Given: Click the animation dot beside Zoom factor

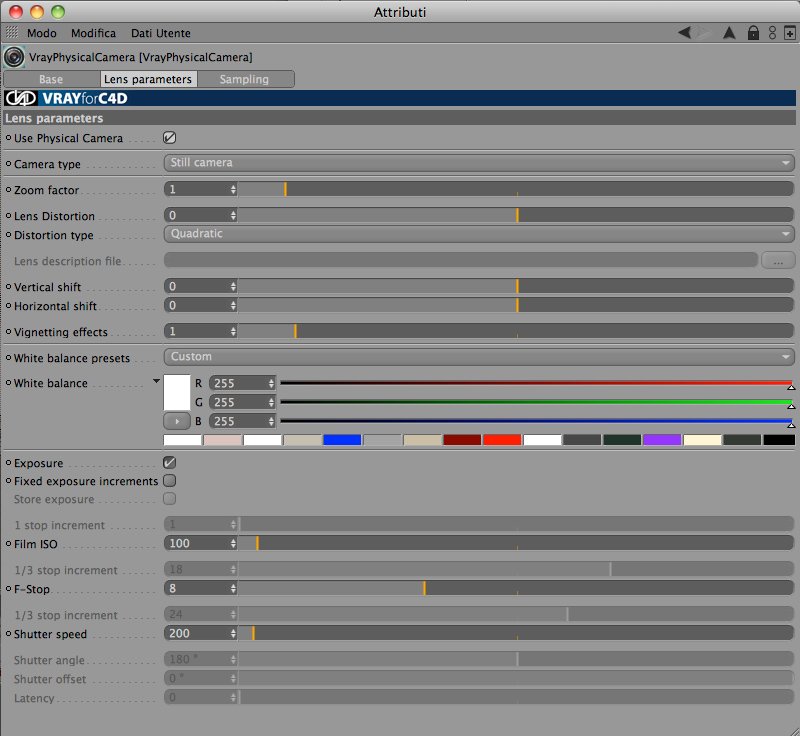Looking at the screenshot, I should [8, 189].
